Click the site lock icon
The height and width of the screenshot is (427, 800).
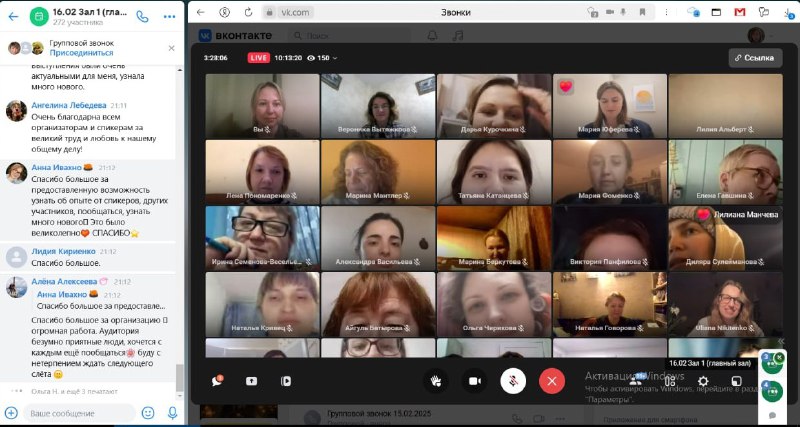[x=270, y=12]
